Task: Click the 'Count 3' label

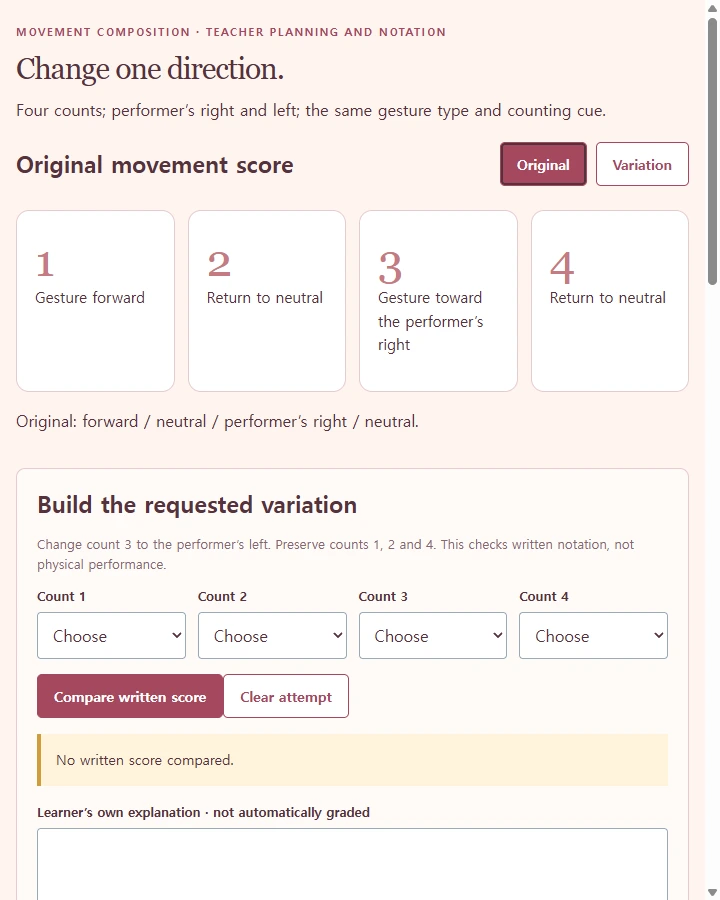Action: click(x=383, y=596)
